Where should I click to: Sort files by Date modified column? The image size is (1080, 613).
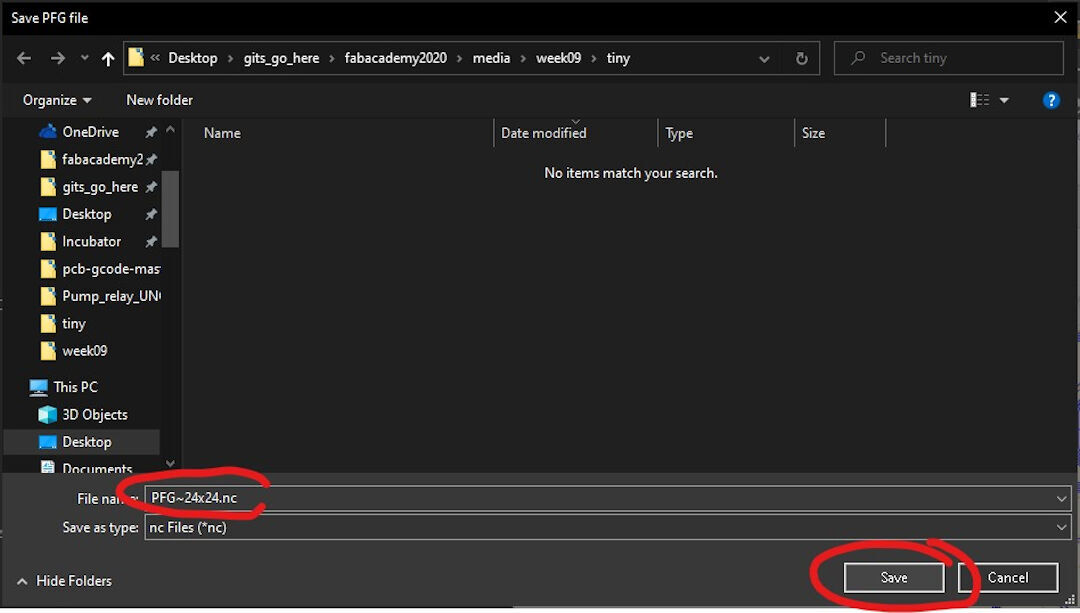pyautogui.click(x=543, y=132)
